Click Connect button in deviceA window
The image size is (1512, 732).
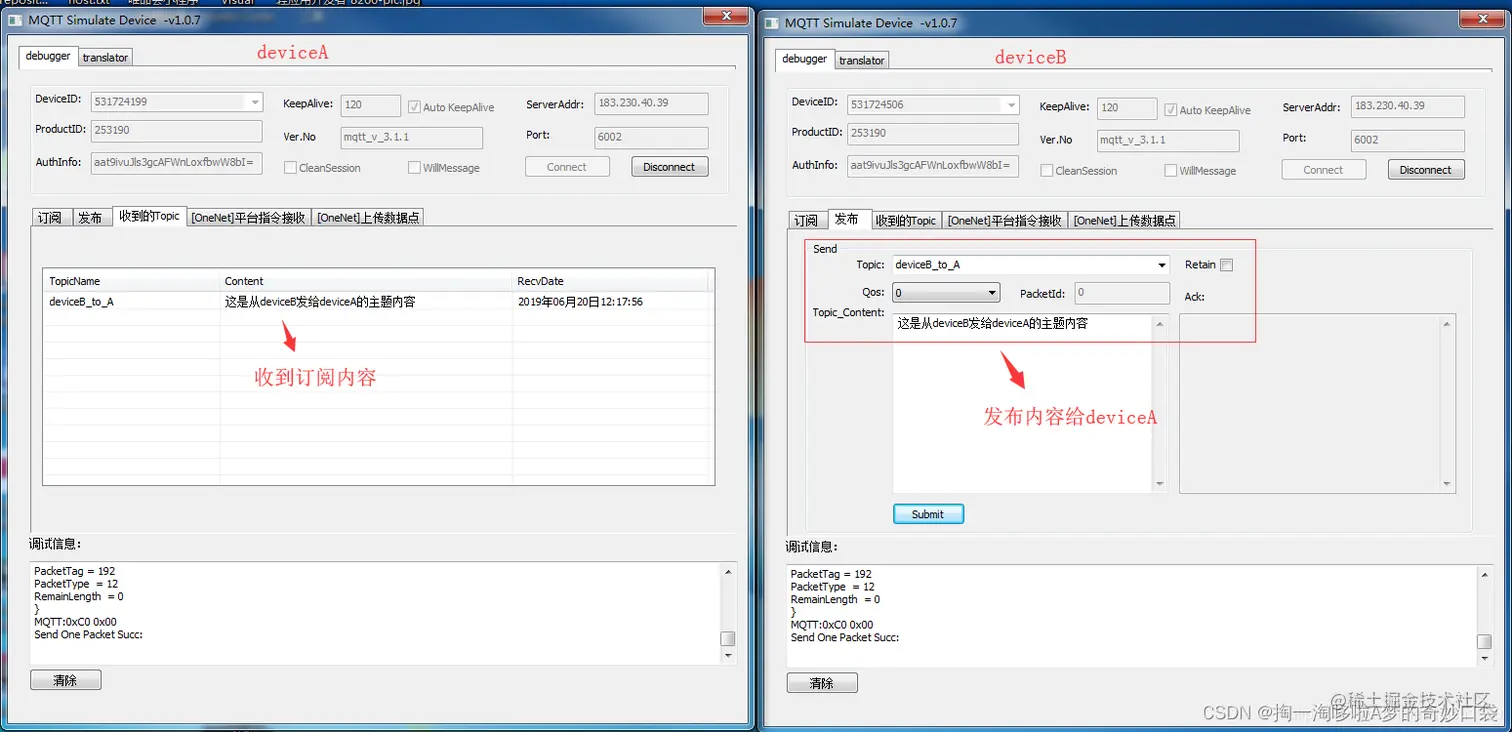tap(567, 167)
